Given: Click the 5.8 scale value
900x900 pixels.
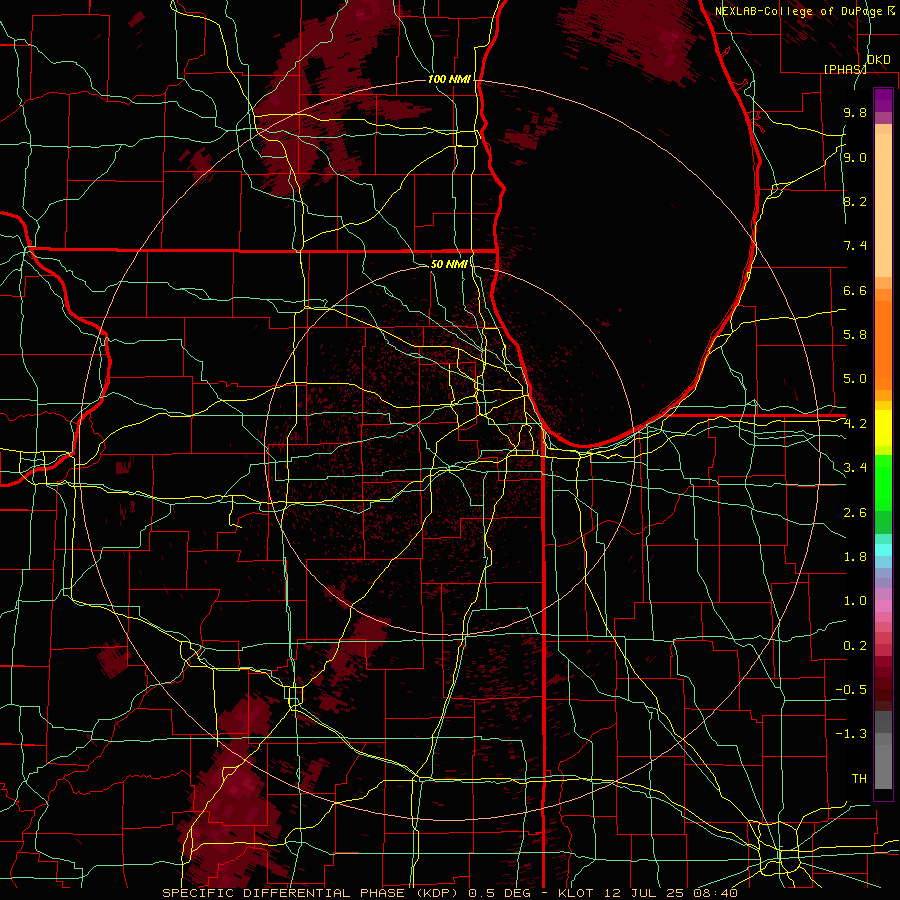Looking at the screenshot, I should coord(855,335).
